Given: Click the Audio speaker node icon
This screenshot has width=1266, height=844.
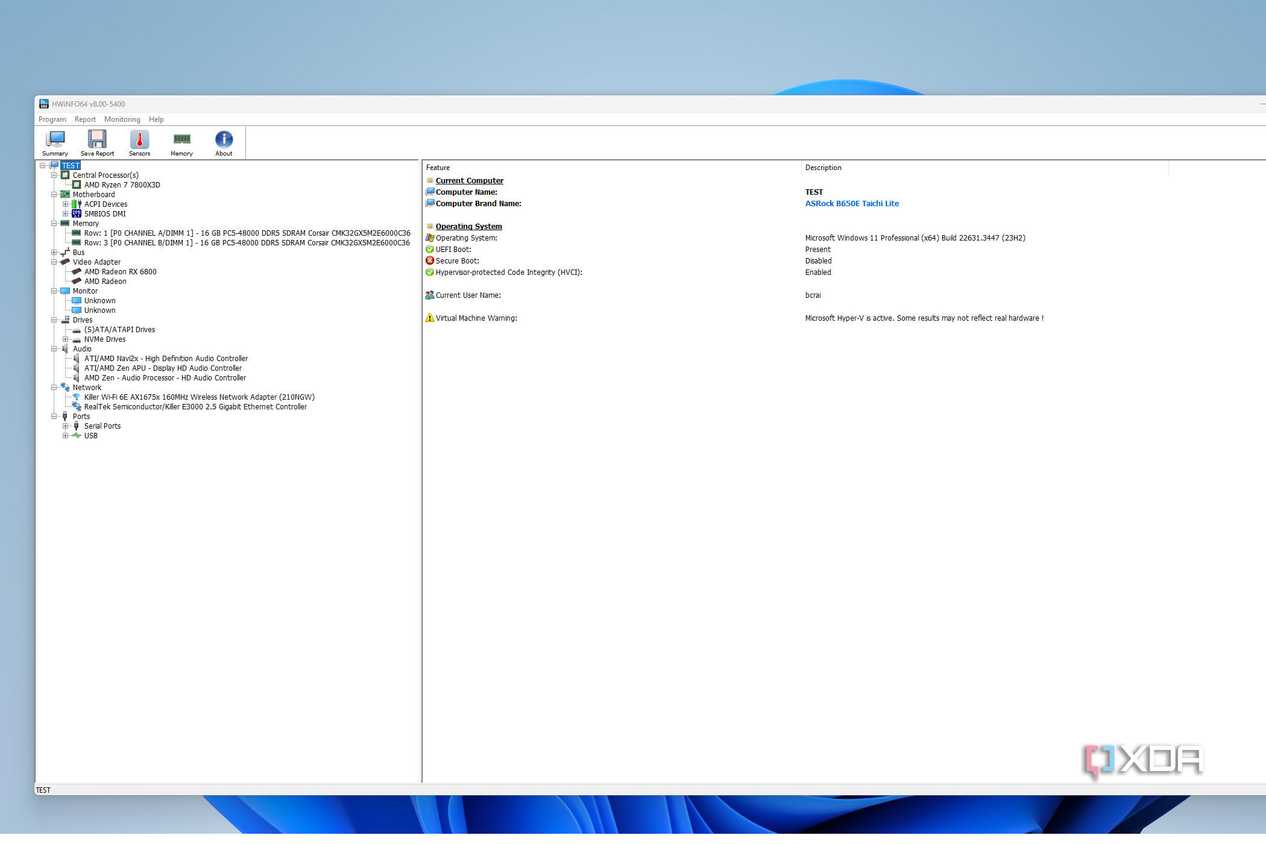Looking at the screenshot, I should tap(65, 349).
